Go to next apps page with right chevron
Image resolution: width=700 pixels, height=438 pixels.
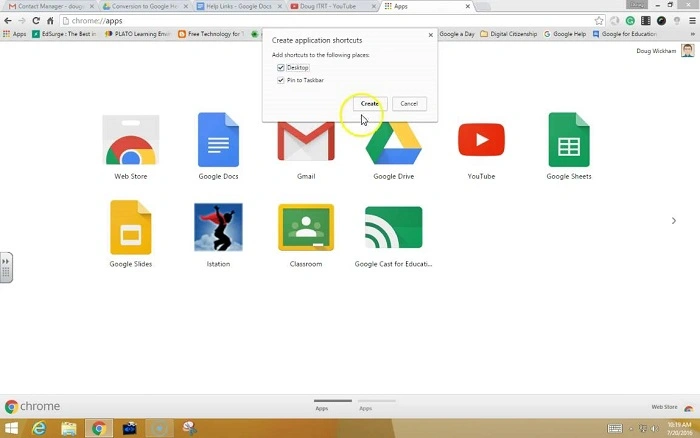(x=673, y=221)
